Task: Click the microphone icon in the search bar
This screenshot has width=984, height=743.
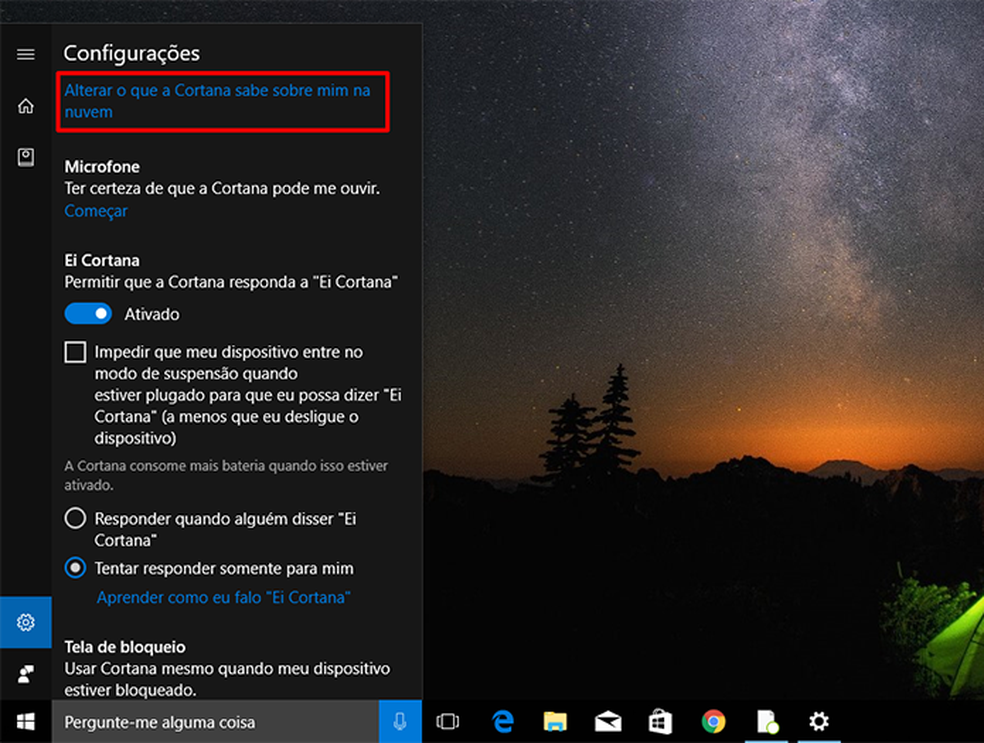Action: pyautogui.click(x=399, y=721)
